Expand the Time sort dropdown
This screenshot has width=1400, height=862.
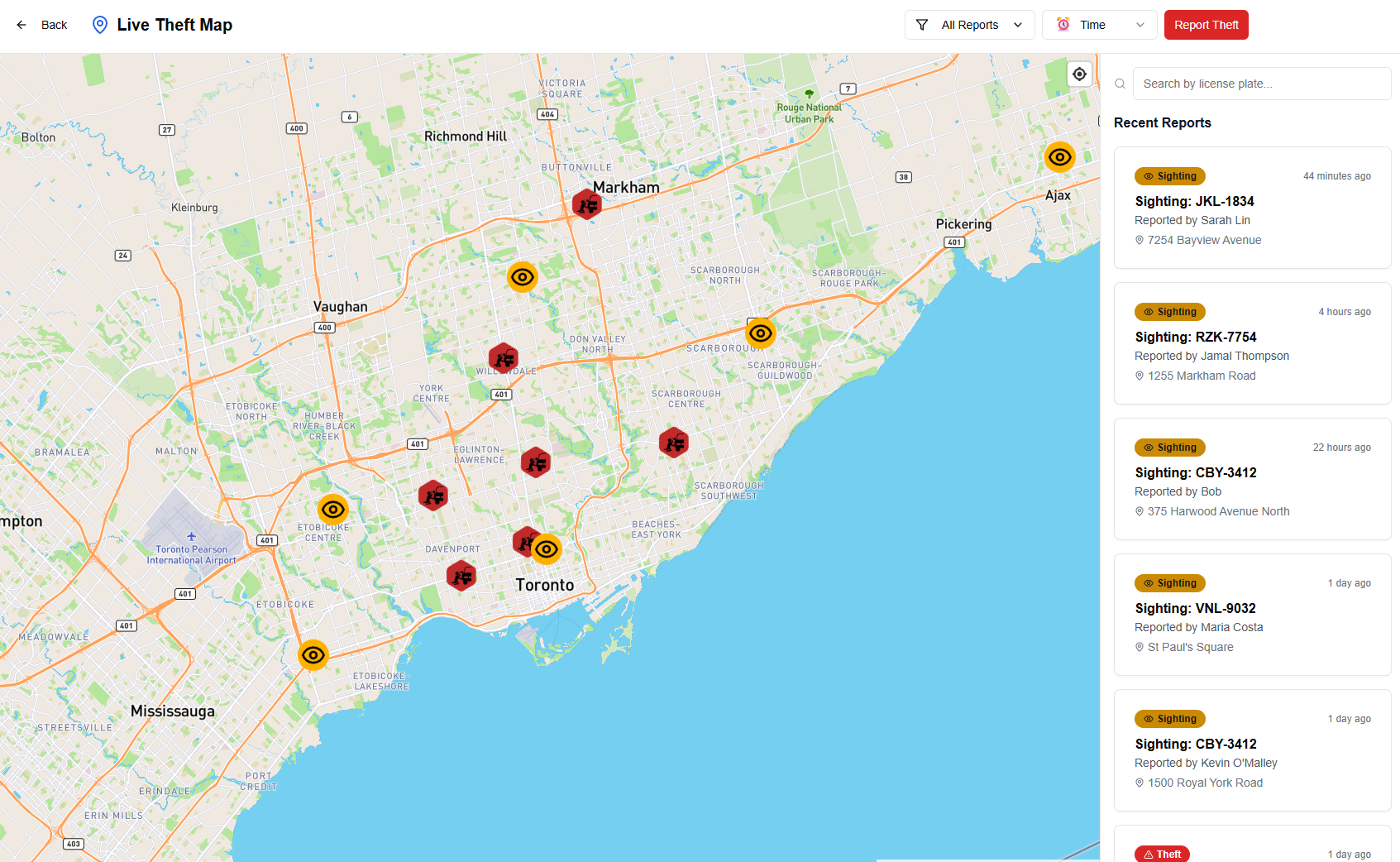click(x=1100, y=25)
